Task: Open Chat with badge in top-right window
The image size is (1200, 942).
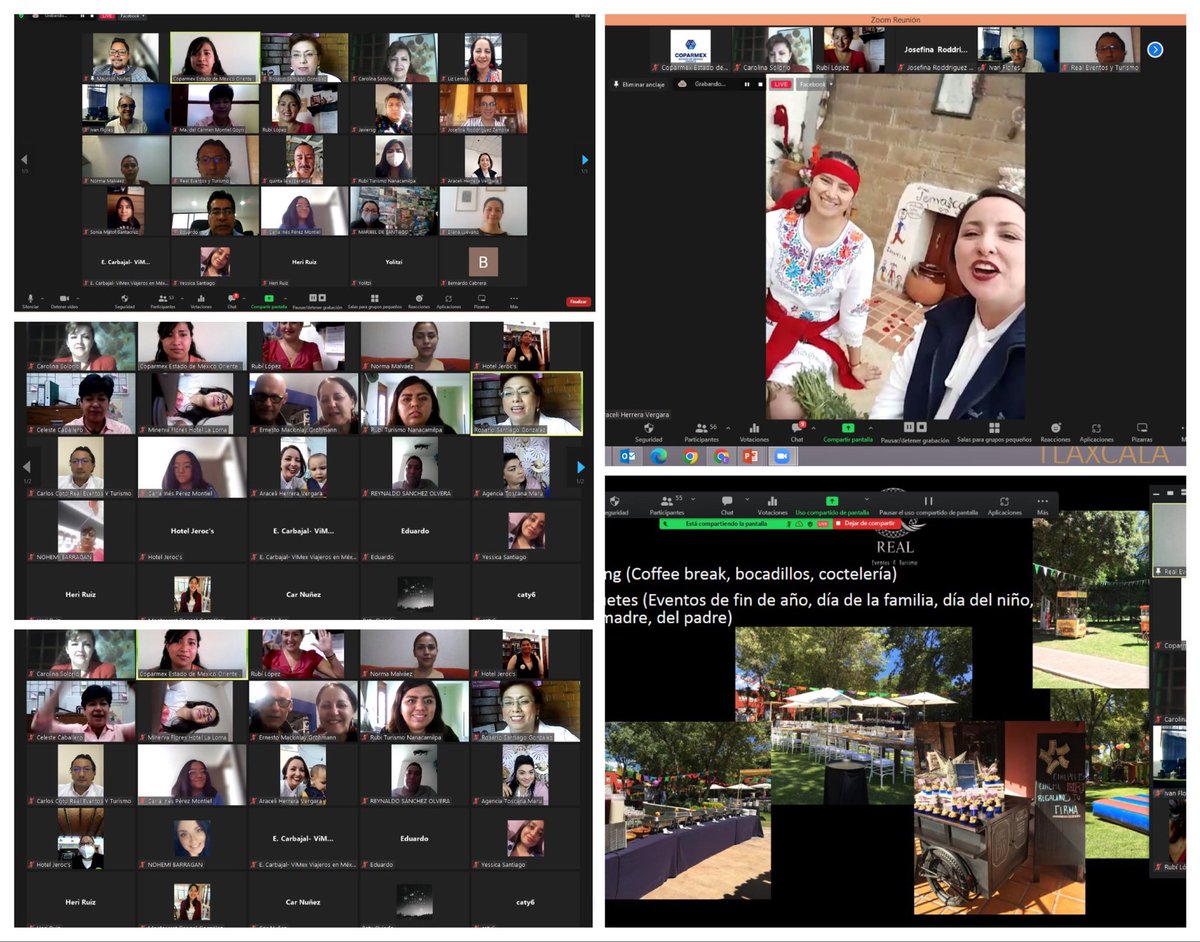Action: tap(797, 432)
